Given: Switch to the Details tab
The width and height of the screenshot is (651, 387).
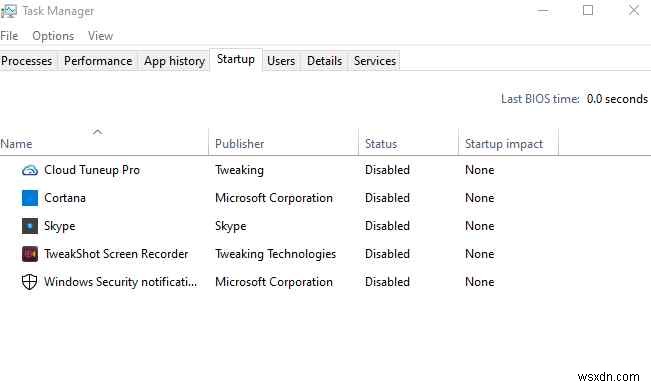Looking at the screenshot, I should [x=324, y=61].
